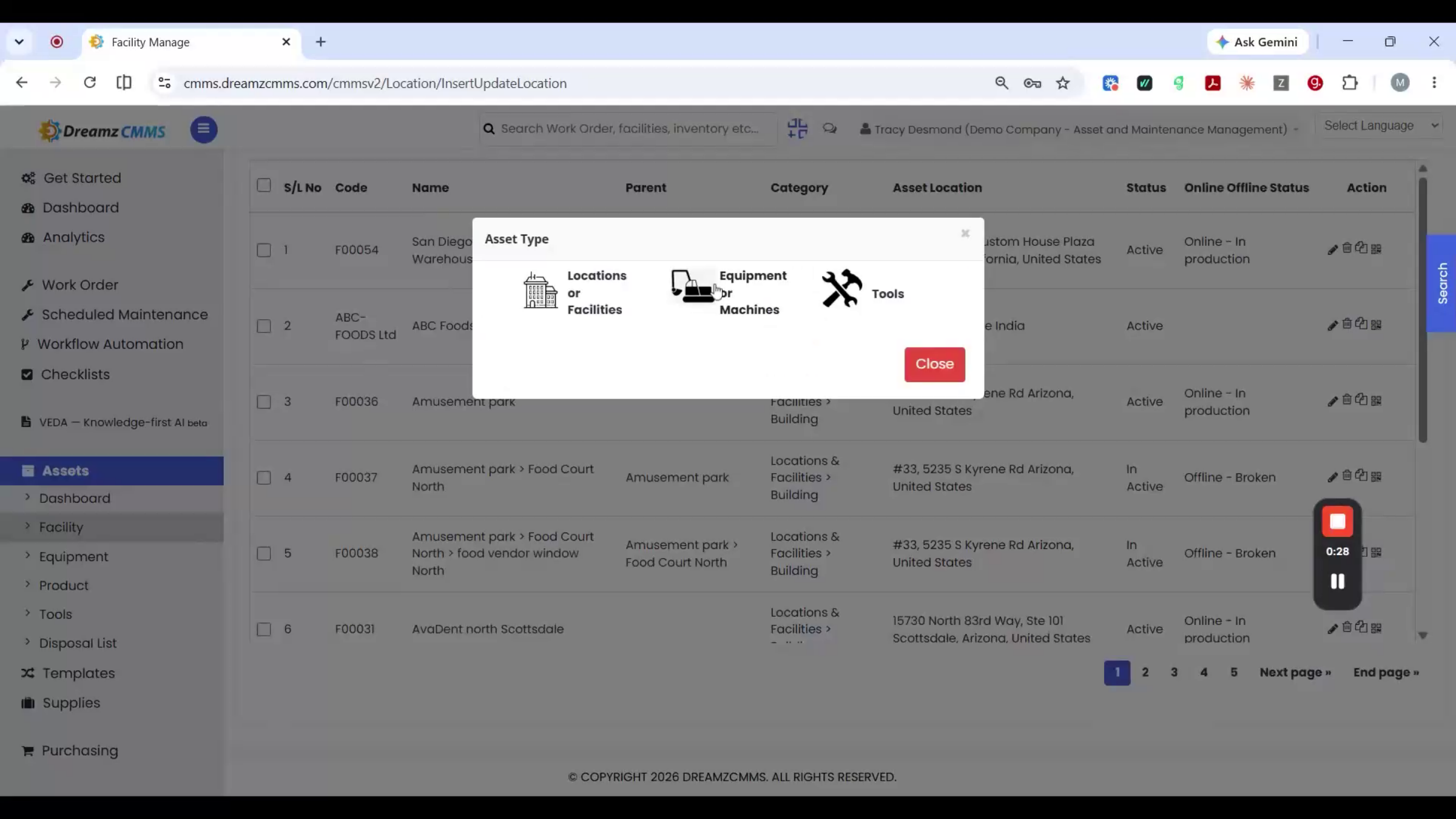
Task: Copy row 1 F00054 with the duplicate icon
Action: (1361, 248)
